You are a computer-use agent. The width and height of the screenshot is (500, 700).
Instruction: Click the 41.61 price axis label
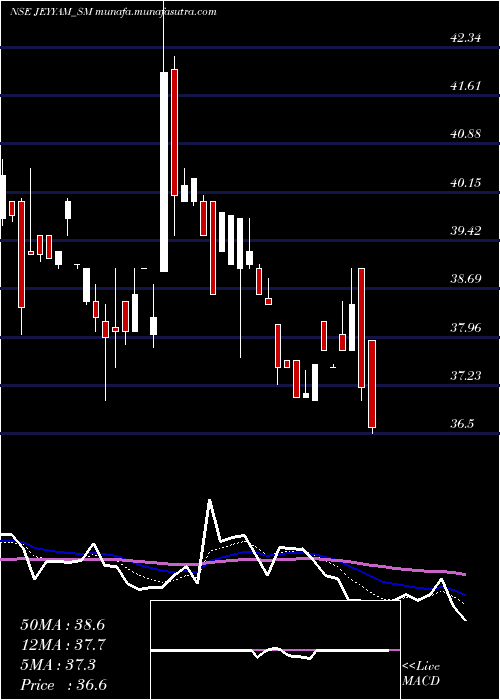466,86
